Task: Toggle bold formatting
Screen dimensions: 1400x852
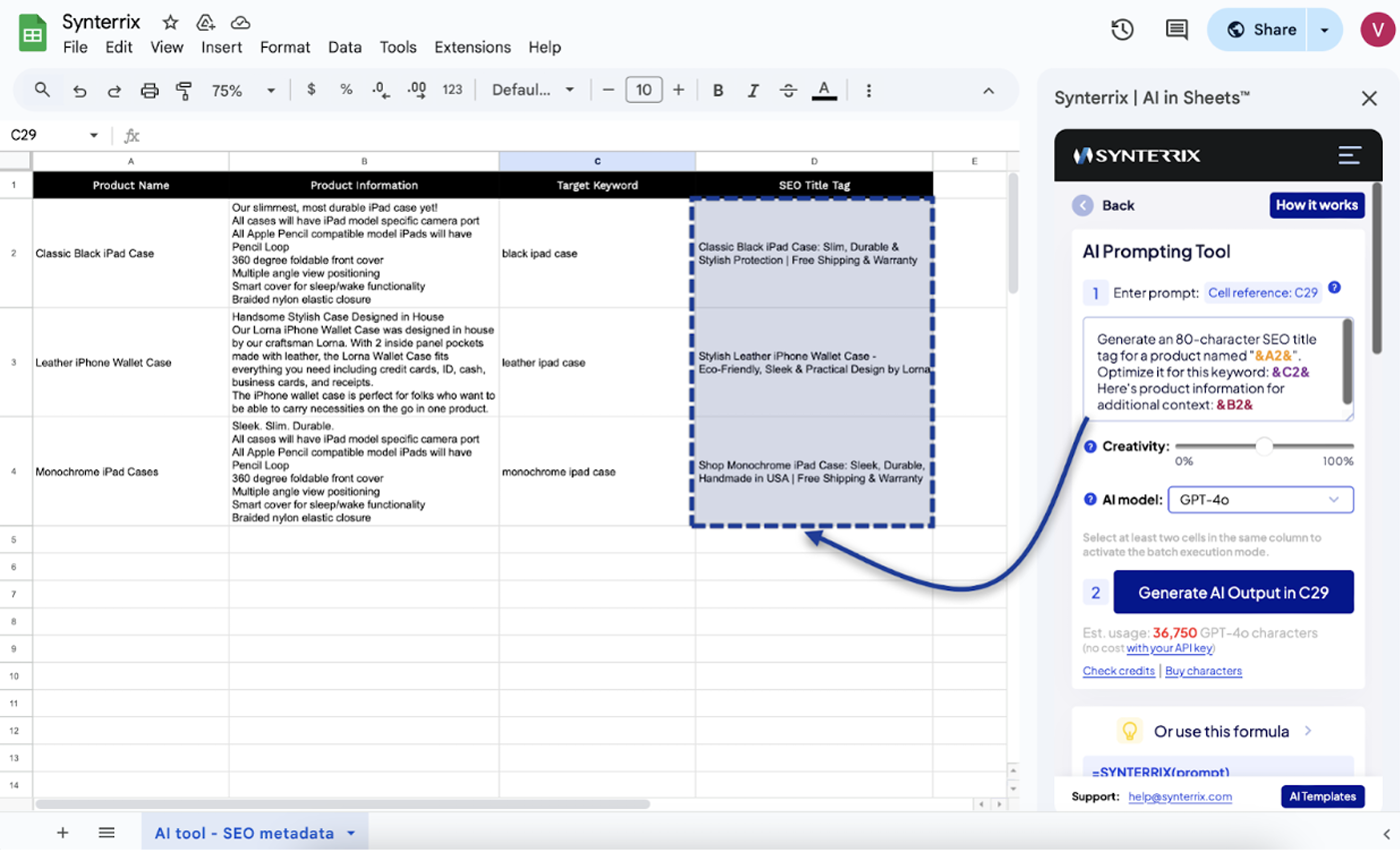Action: point(717,91)
